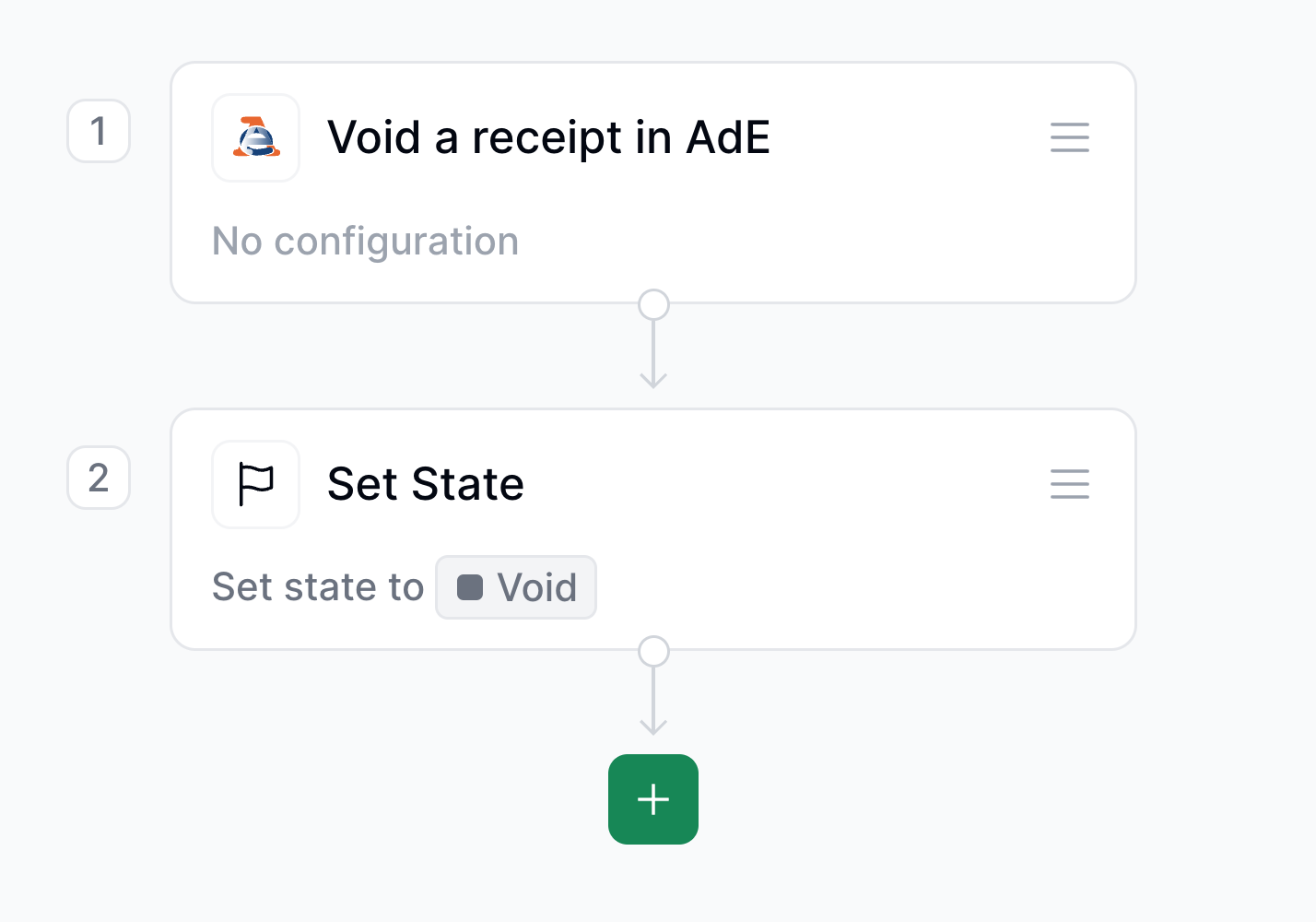Click the AdE logo inside its rounded container

pyautogui.click(x=255, y=137)
